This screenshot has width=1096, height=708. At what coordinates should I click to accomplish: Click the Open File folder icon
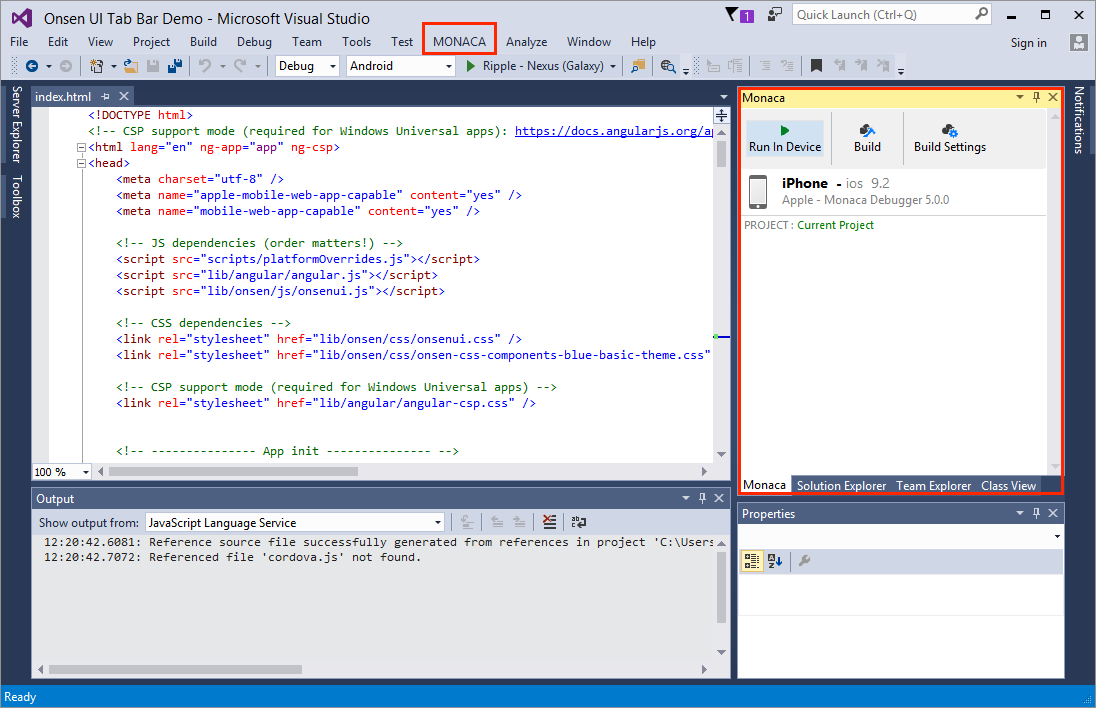click(131, 66)
